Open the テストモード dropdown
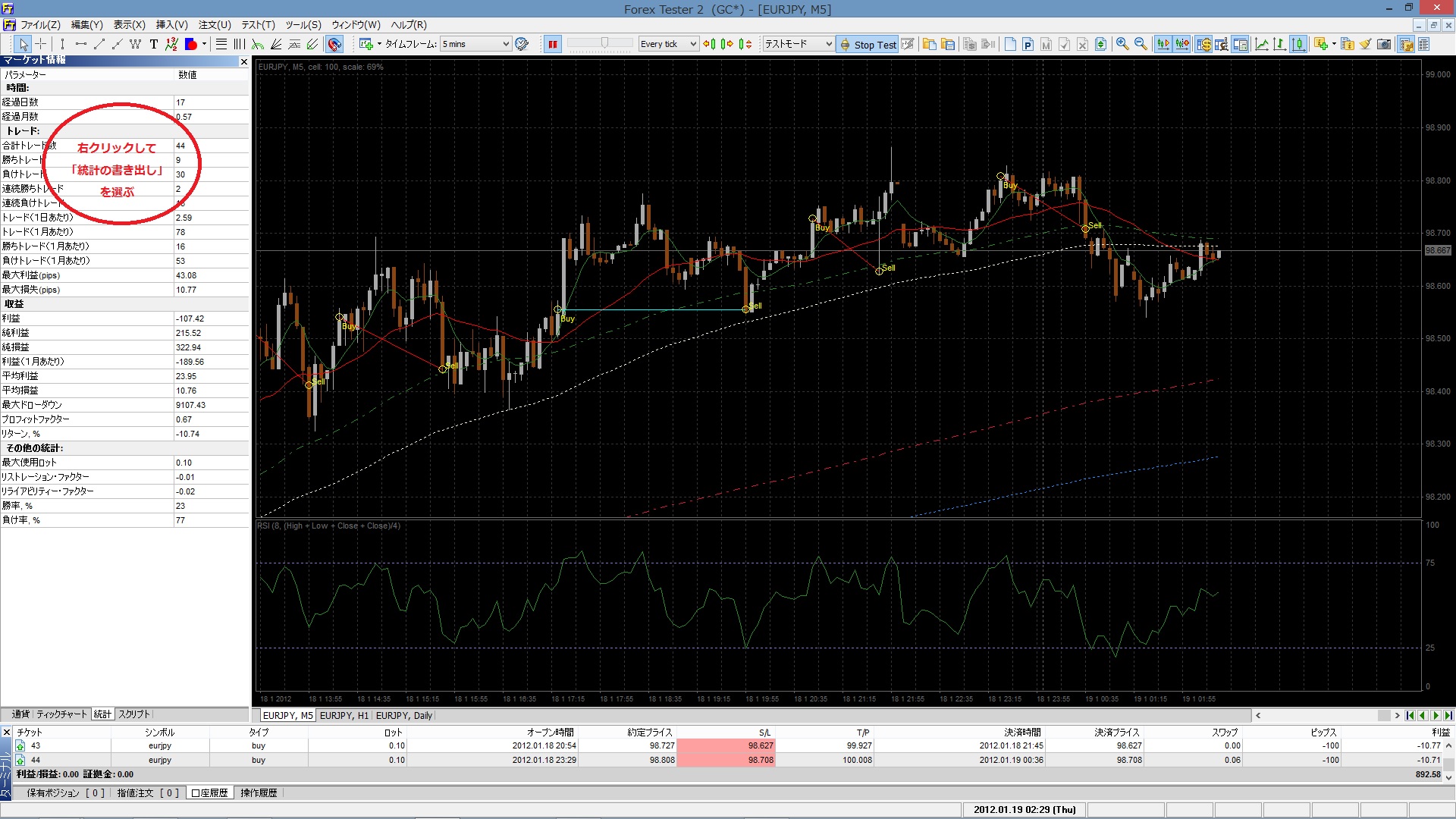This screenshot has height=819, width=1456. 798,44
